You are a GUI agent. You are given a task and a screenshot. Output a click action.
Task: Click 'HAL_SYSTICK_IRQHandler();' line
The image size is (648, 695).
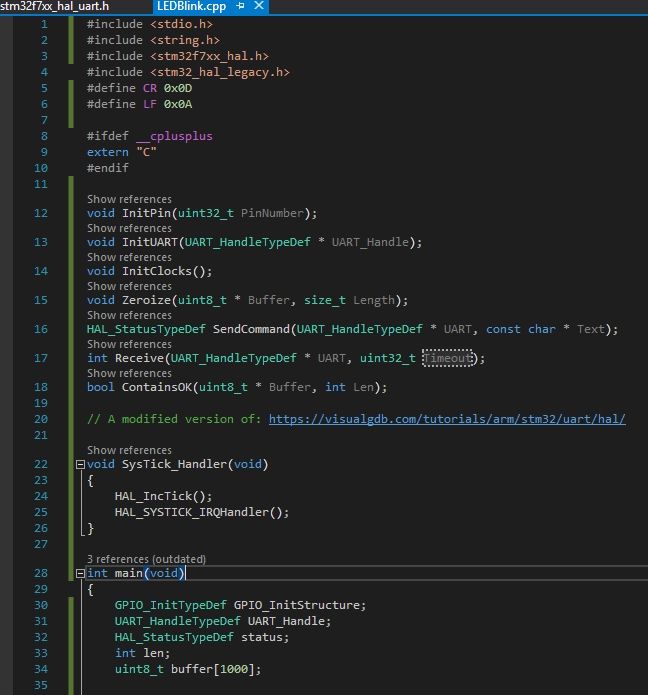(202, 512)
